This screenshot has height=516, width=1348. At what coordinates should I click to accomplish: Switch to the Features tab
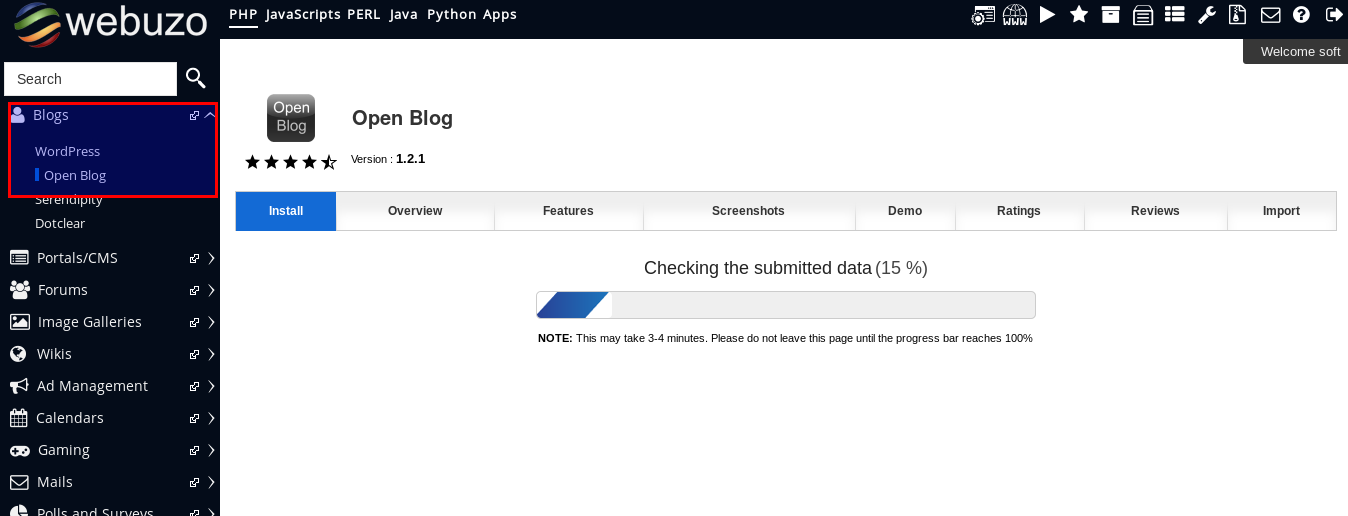[x=568, y=211]
